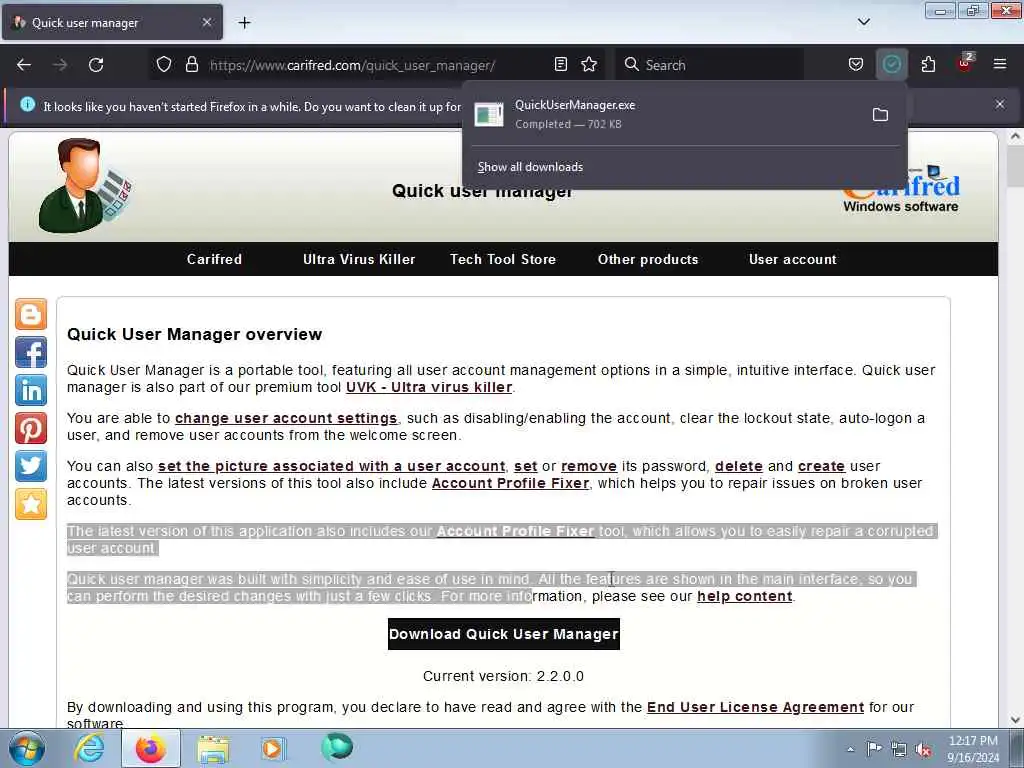Share the page on Twitter
The width and height of the screenshot is (1024, 768).
click(31, 466)
